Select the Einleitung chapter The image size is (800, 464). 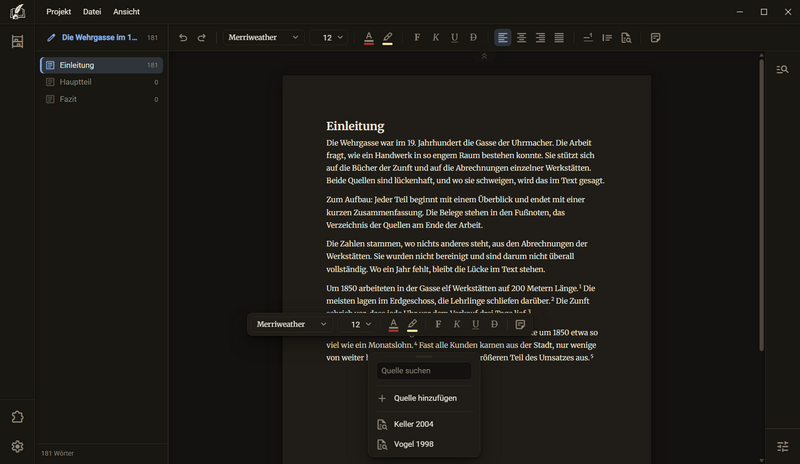[x=102, y=65]
